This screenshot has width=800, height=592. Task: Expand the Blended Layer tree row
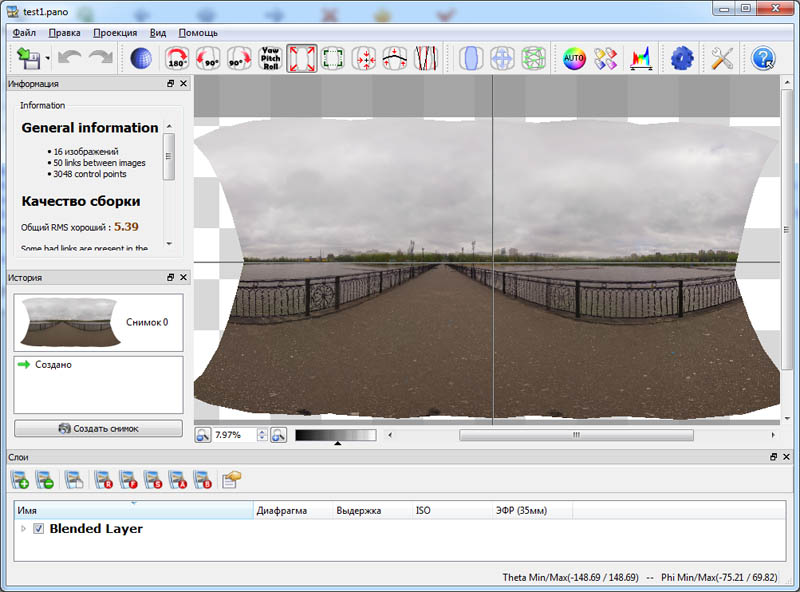pos(23,529)
